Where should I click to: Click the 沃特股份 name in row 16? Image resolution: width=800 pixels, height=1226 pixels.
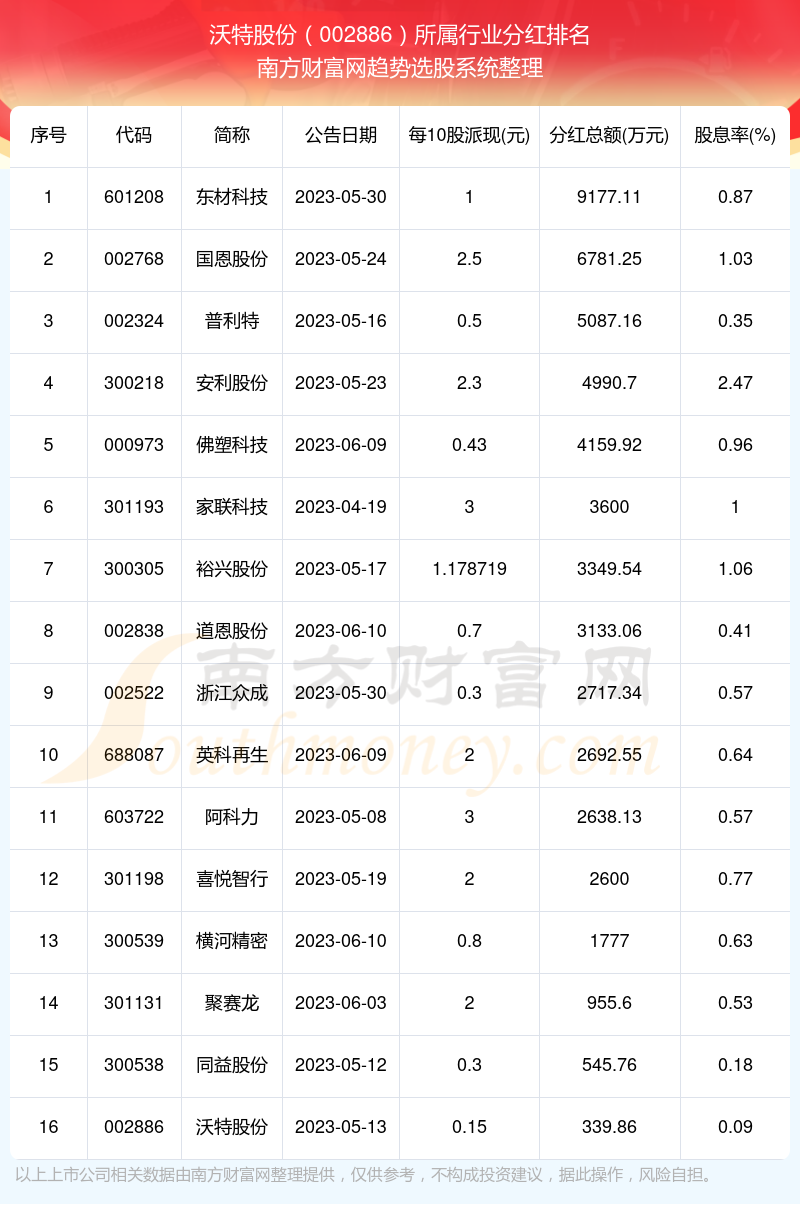click(232, 1127)
